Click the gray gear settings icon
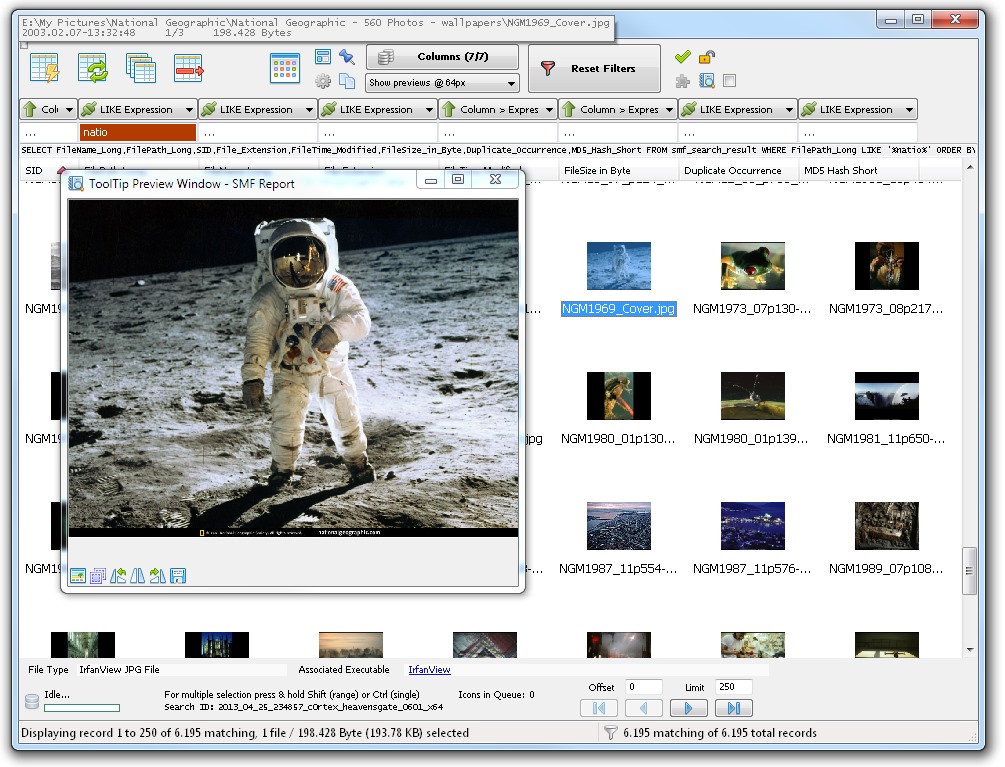This screenshot has width=1005, height=767. tap(323, 81)
